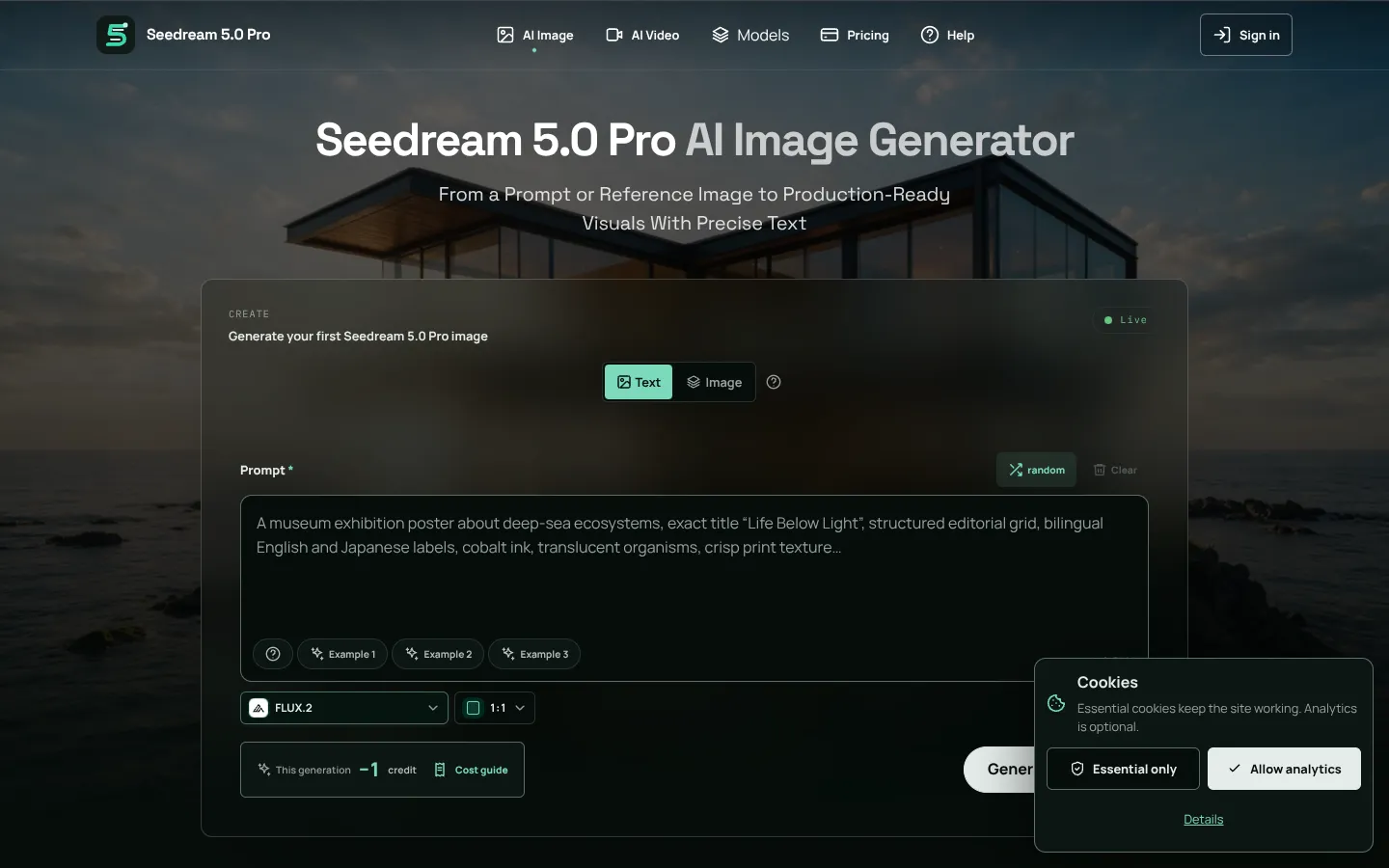Switch to the Image mode tab
Image resolution: width=1389 pixels, height=868 pixels.
714,382
